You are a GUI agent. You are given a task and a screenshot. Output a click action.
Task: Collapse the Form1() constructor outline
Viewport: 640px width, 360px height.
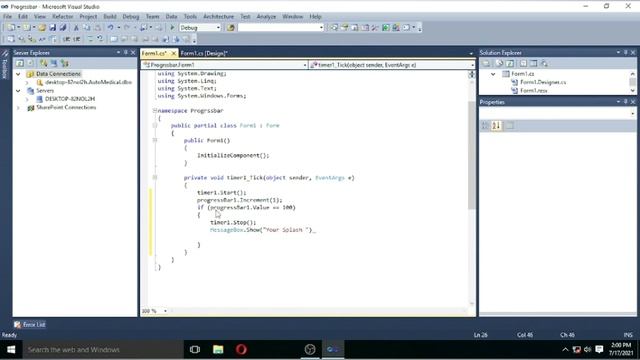(155, 140)
